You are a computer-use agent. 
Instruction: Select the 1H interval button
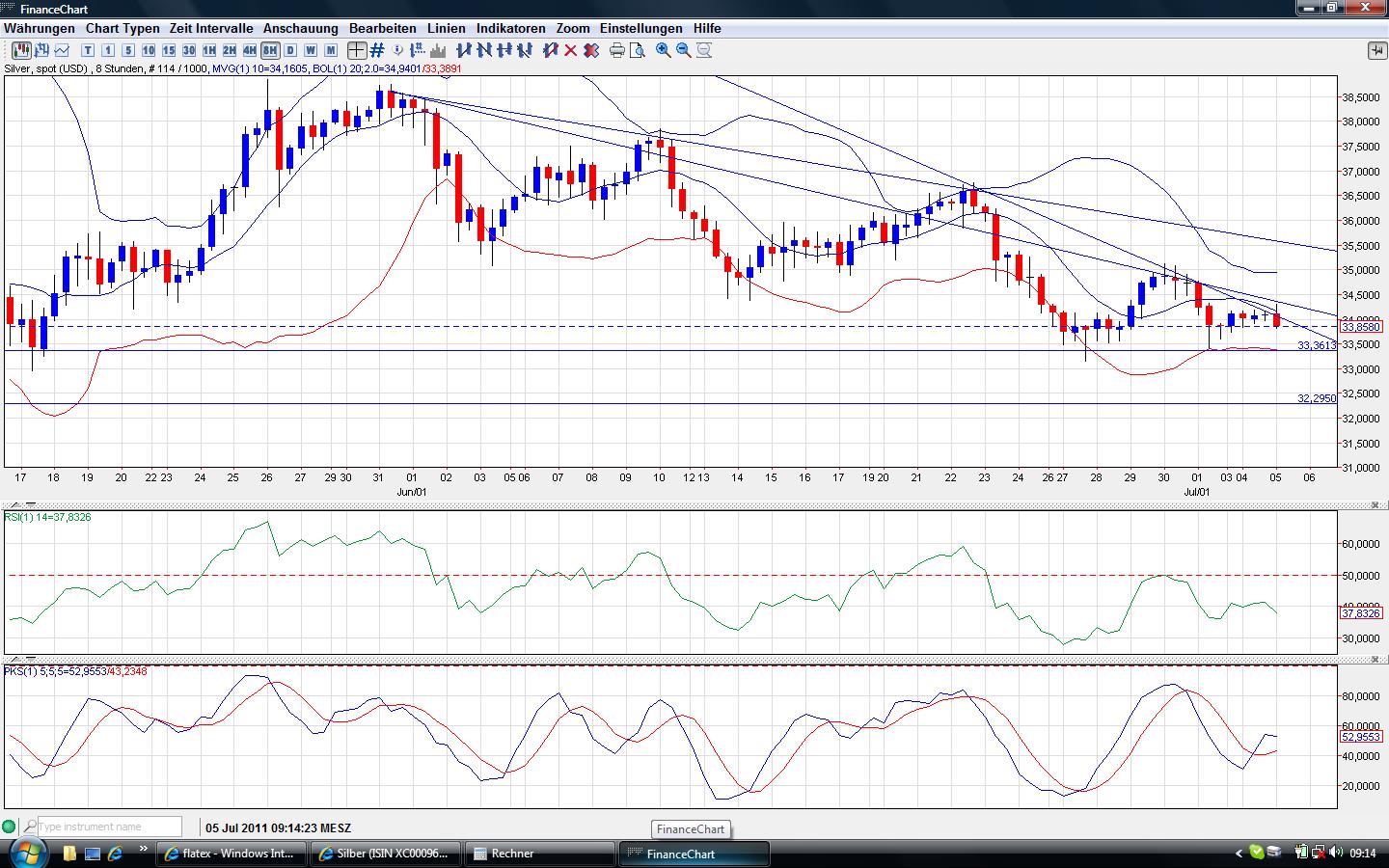tap(209, 50)
